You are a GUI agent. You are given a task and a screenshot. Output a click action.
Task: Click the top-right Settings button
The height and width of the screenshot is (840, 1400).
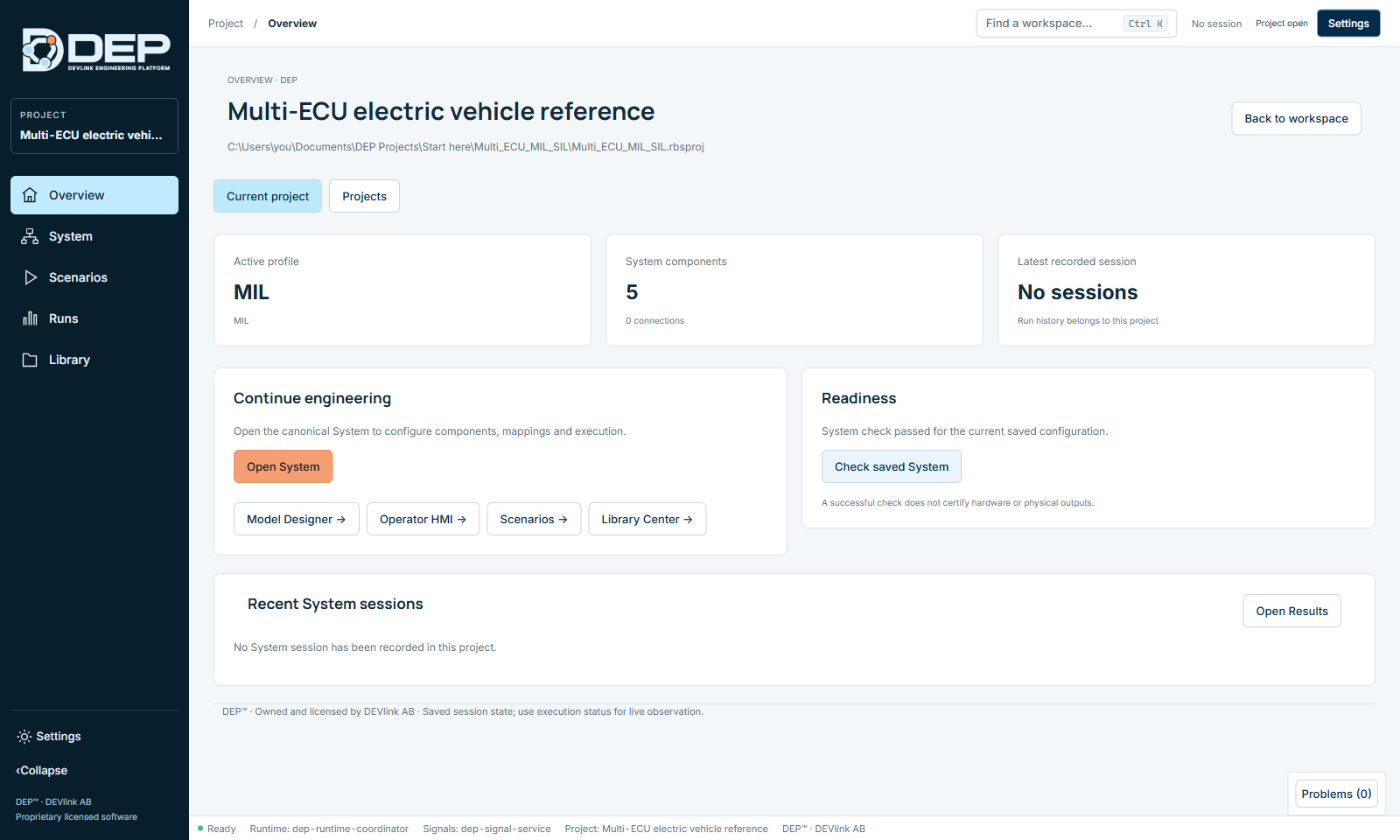1348,24
